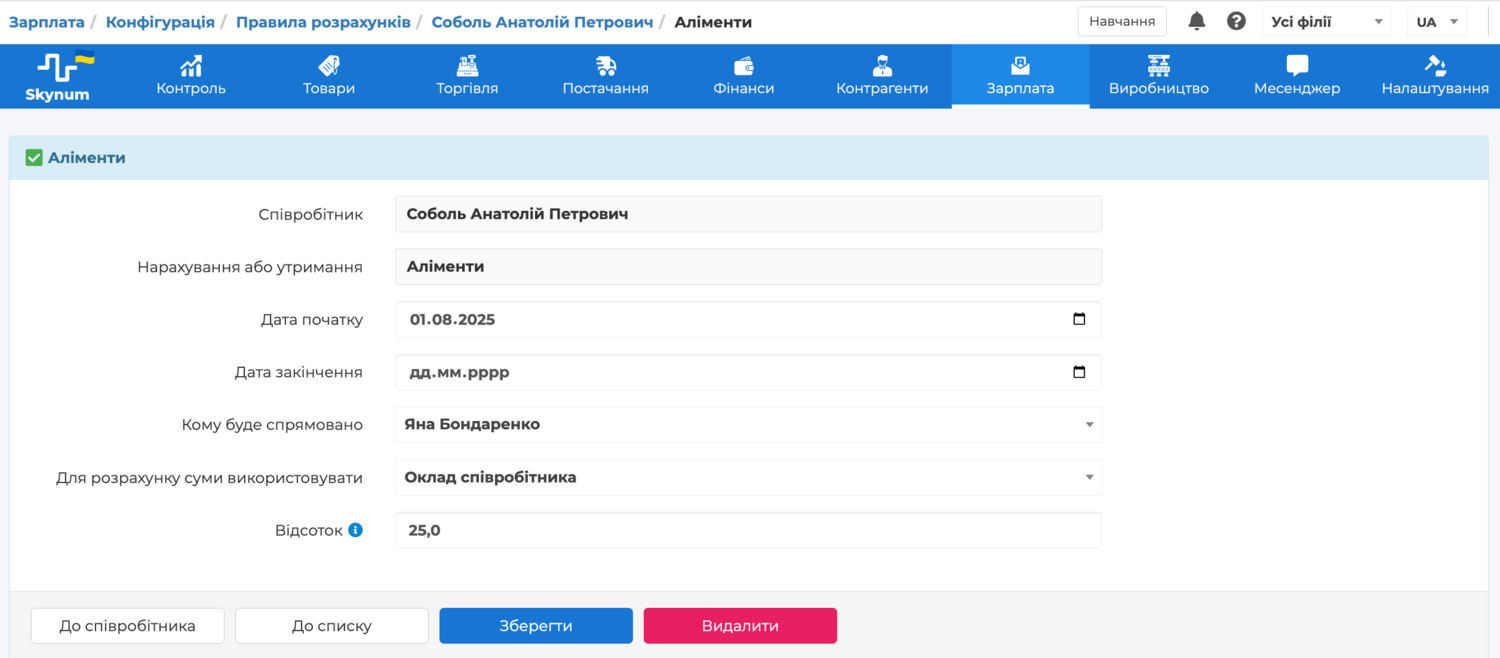
Task: Click the help question mark icon
Action: click(x=1236, y=21)
